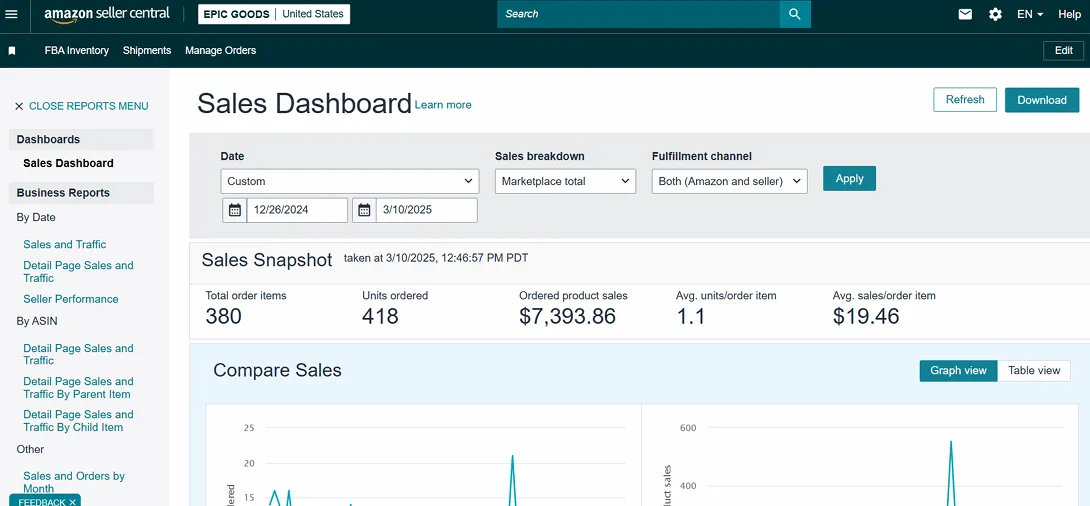Switch to Graph view
The image size is (1090, 506).
pyautogui.click(x=958, y=370)
